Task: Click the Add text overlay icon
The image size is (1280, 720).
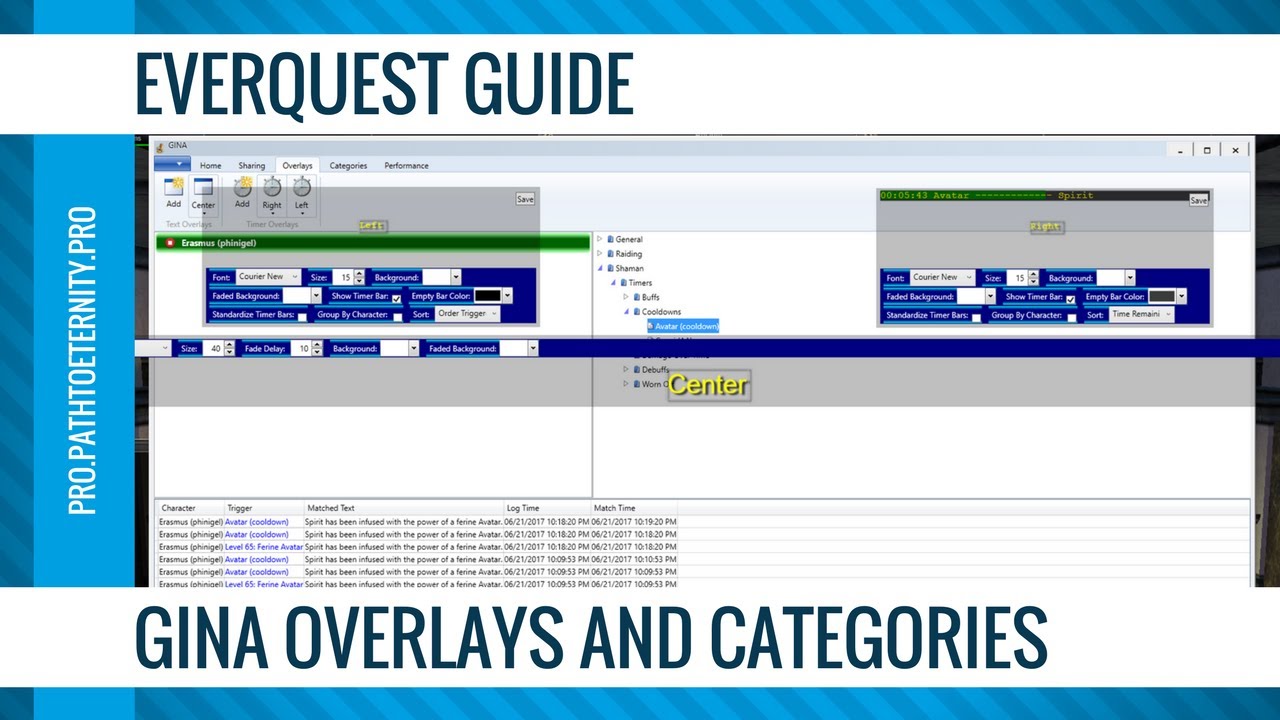Action: [174, 186]
